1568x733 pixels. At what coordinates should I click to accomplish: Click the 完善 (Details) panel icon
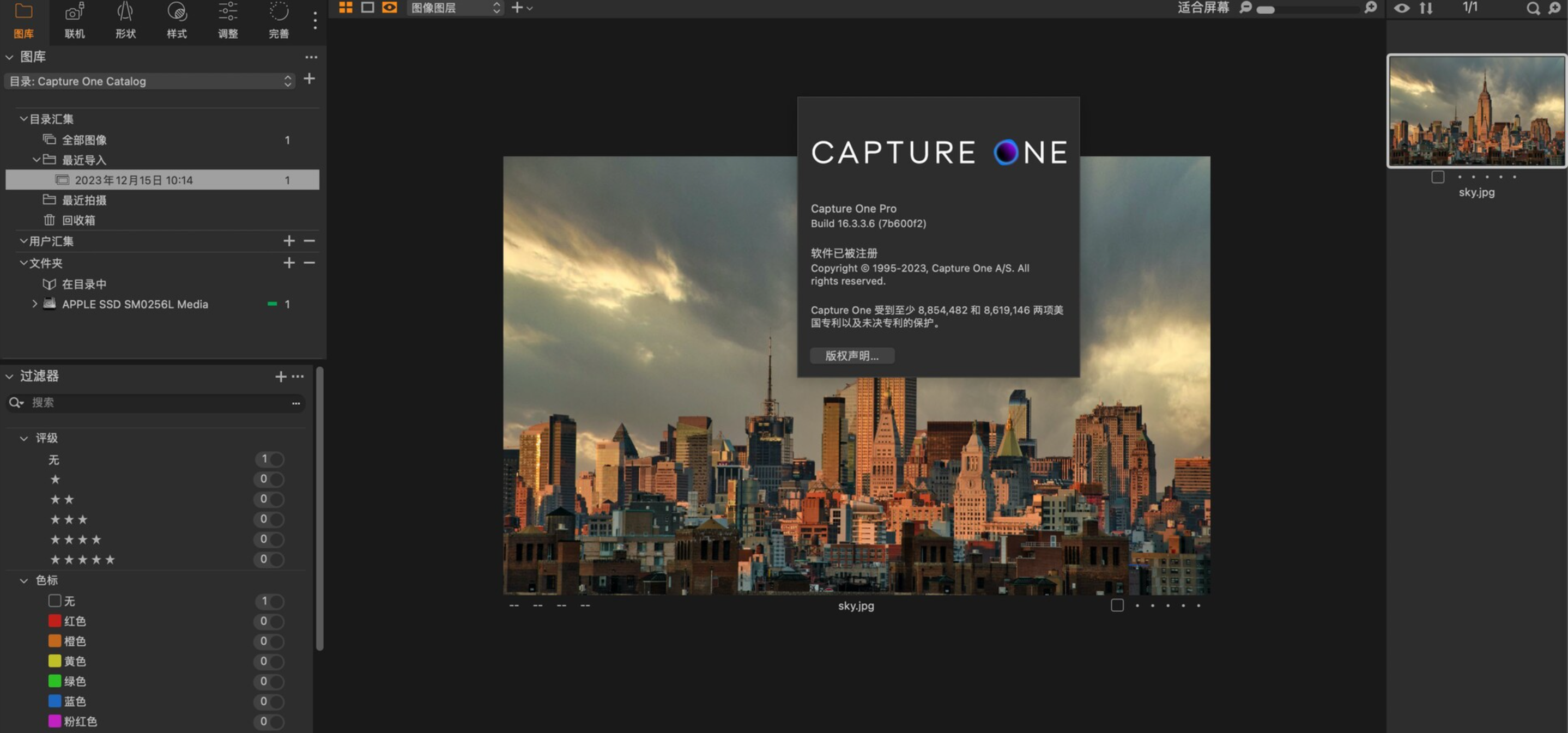tap(278, 20)
